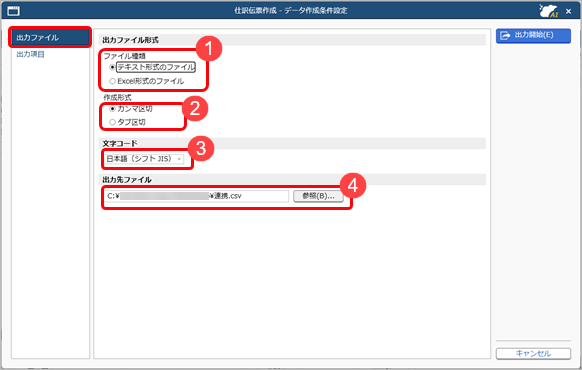Viewport: 582px width, 370px height.
Task: Click the output file path field
Action: tap(196, 196)
